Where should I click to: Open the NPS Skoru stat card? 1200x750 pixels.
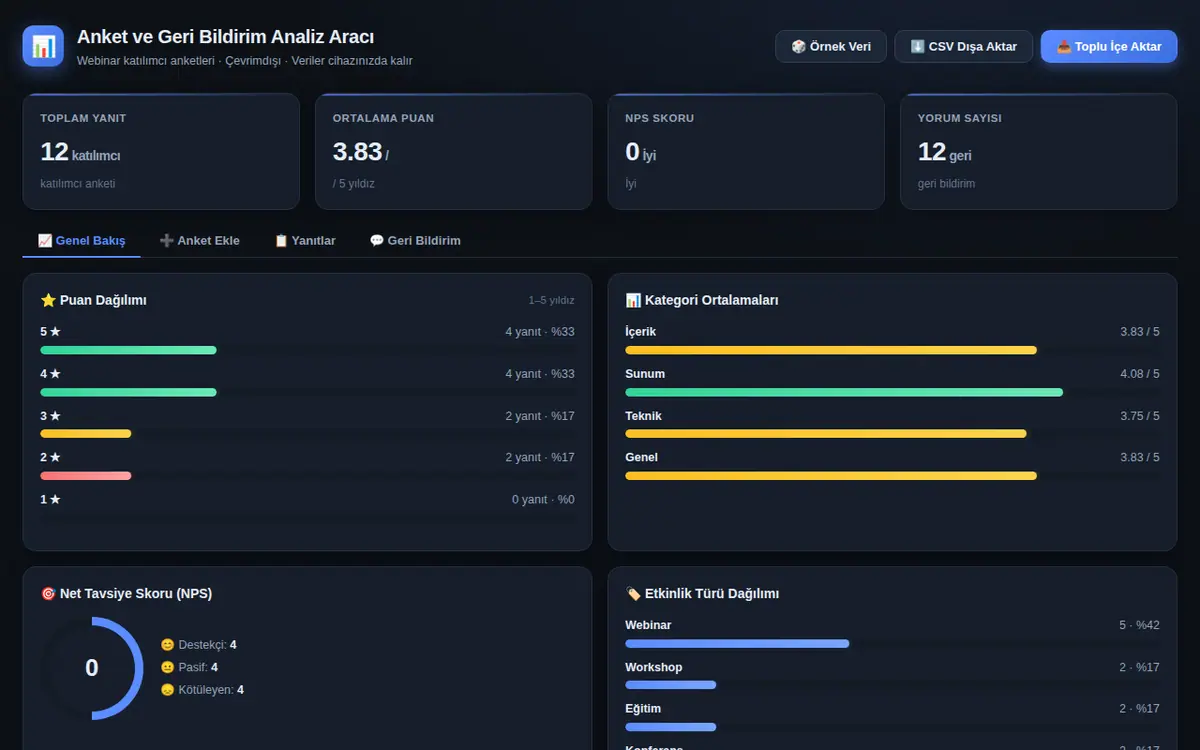(x=746, y=152)
